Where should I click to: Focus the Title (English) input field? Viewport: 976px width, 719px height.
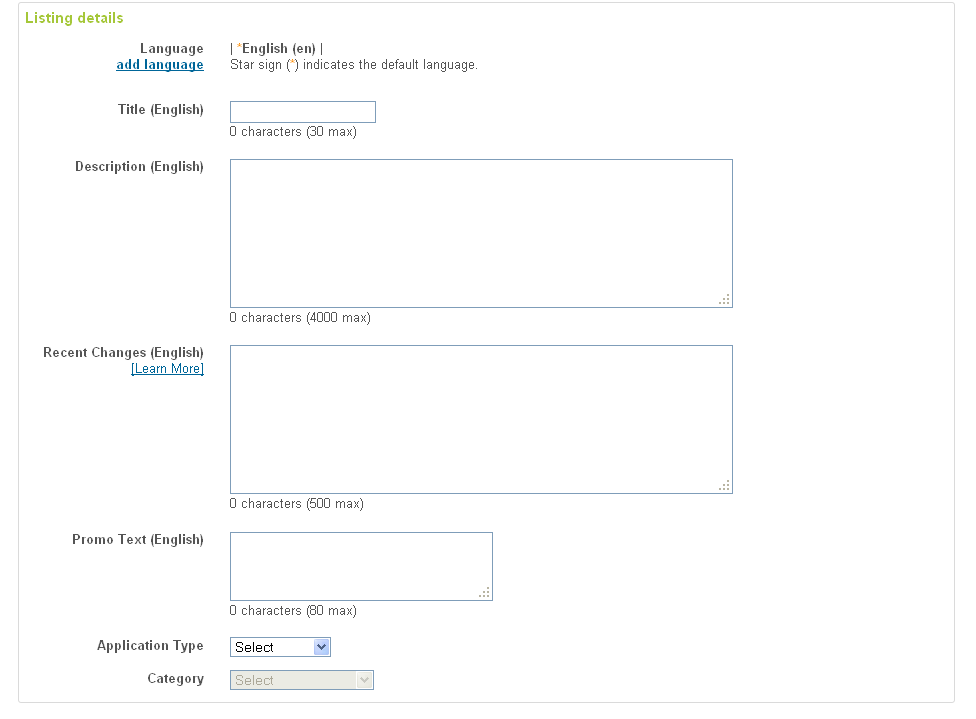303,112
